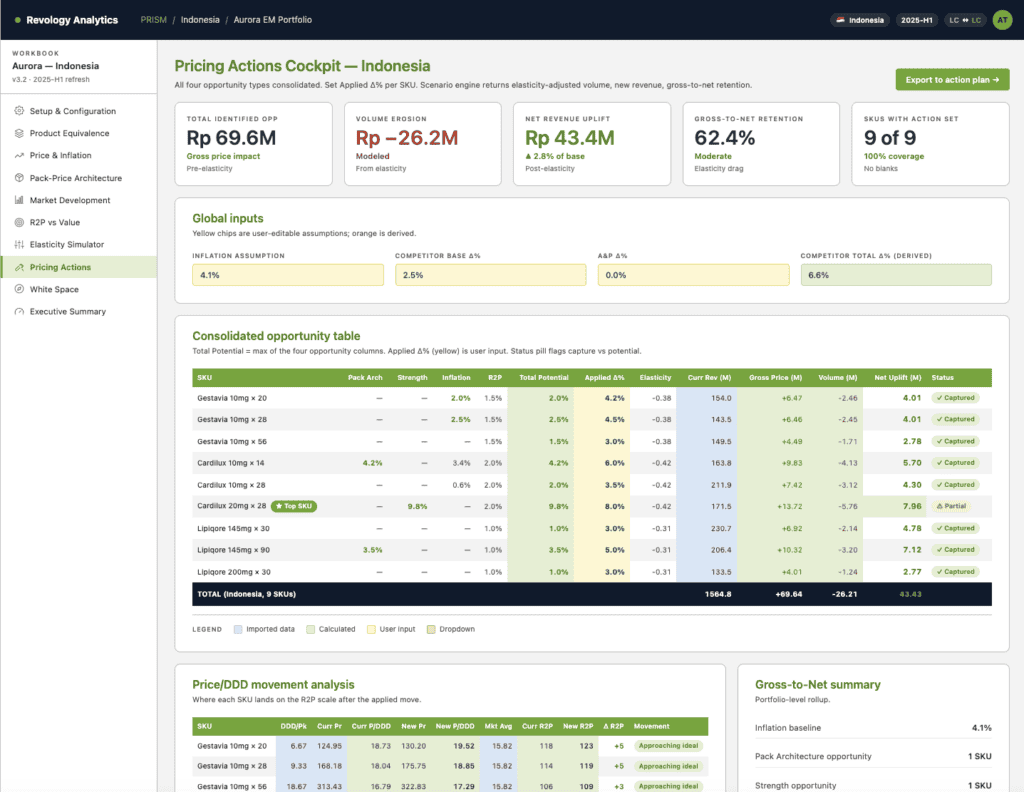Click Captured status for Gestavia 10mg × 56
Image resolution: width=1024 pixels, height=792 pixels.
tap(955, 441)
